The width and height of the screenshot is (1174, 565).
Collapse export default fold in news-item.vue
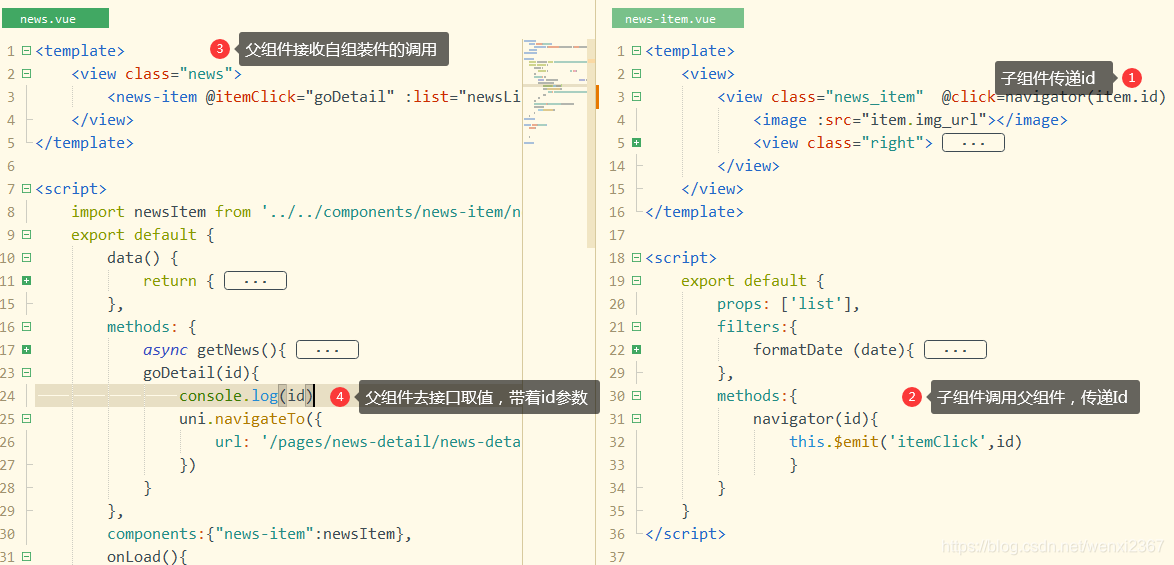[636, 281]
